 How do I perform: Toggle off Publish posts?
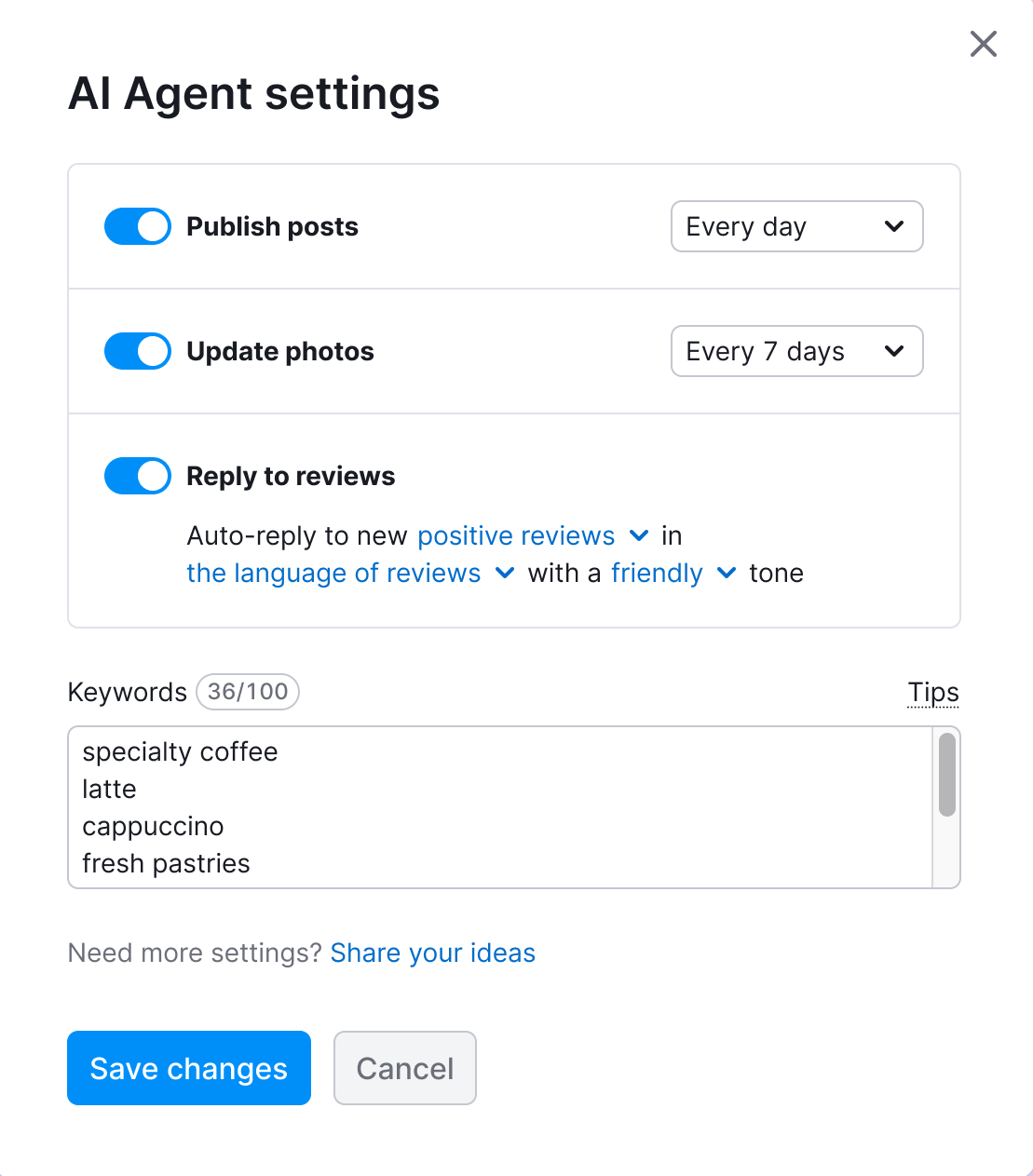[137, 226]
